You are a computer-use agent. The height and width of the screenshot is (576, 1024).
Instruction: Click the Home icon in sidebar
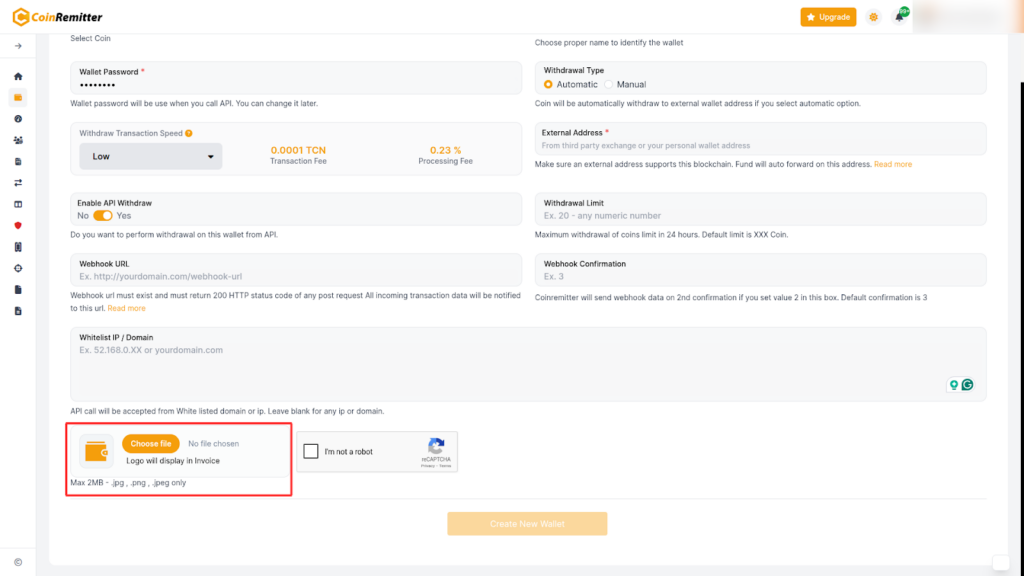point(17,76)
